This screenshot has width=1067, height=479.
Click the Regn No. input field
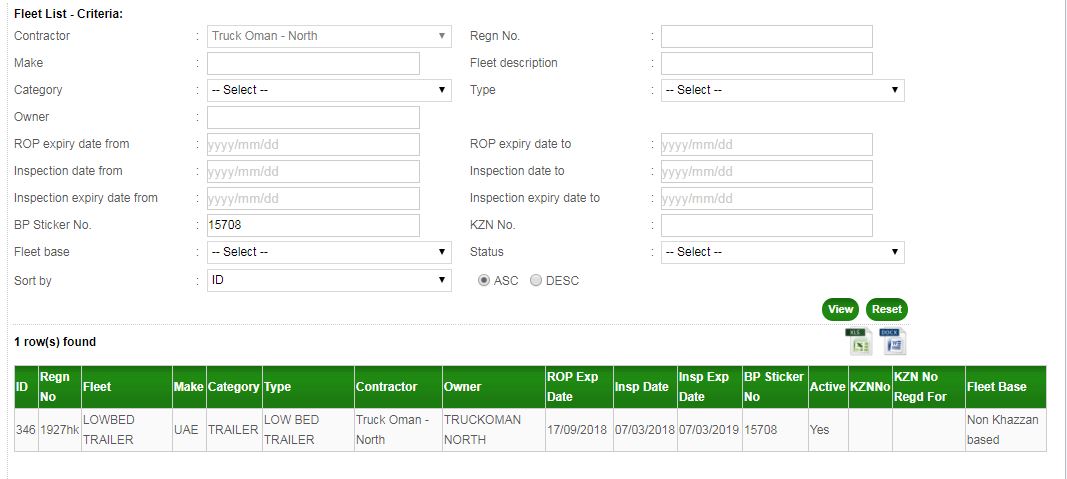[x=766, y=37]
